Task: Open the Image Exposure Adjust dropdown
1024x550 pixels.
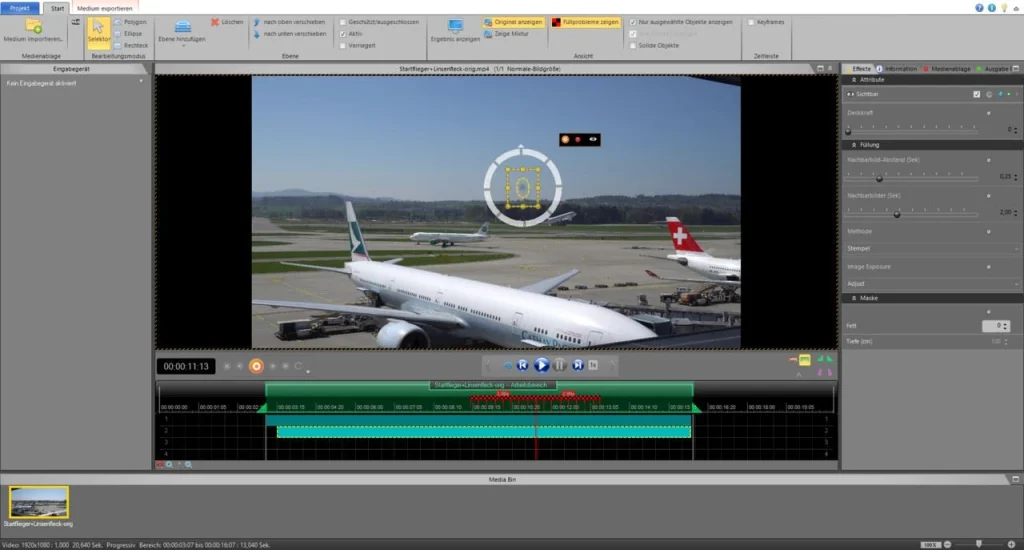Action: (932, 284)
